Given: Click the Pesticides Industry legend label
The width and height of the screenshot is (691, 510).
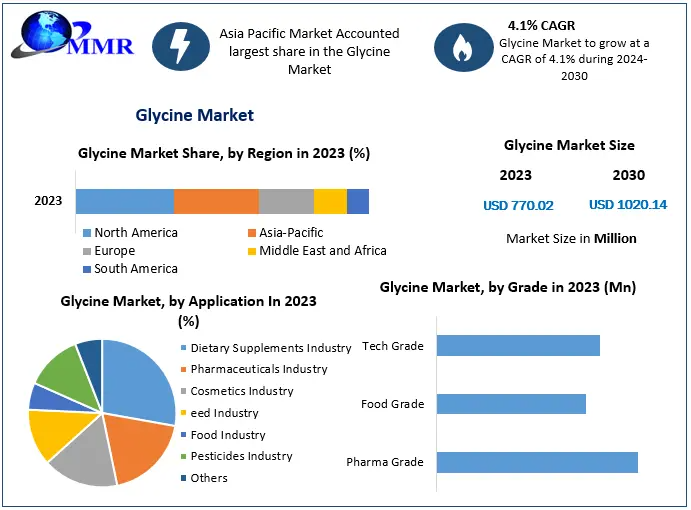Looking at the screenshot, I should [241, 456].
